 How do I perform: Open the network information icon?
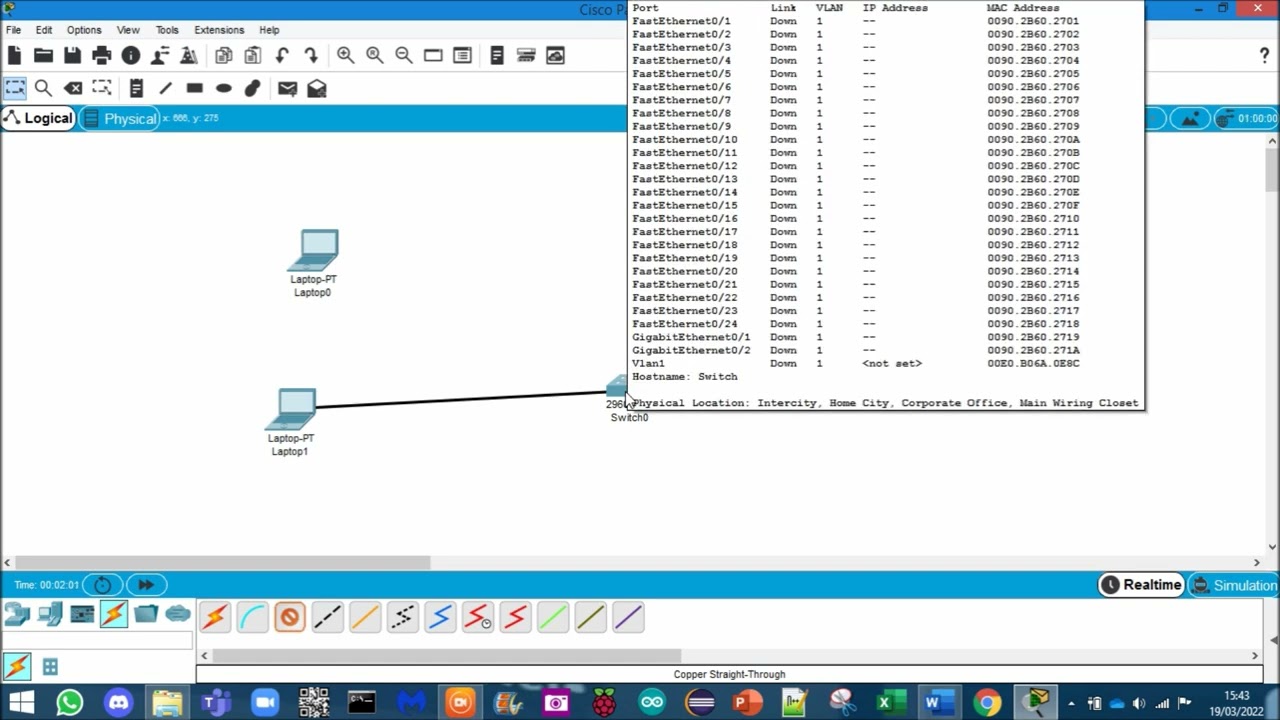(x=130, y=56)
